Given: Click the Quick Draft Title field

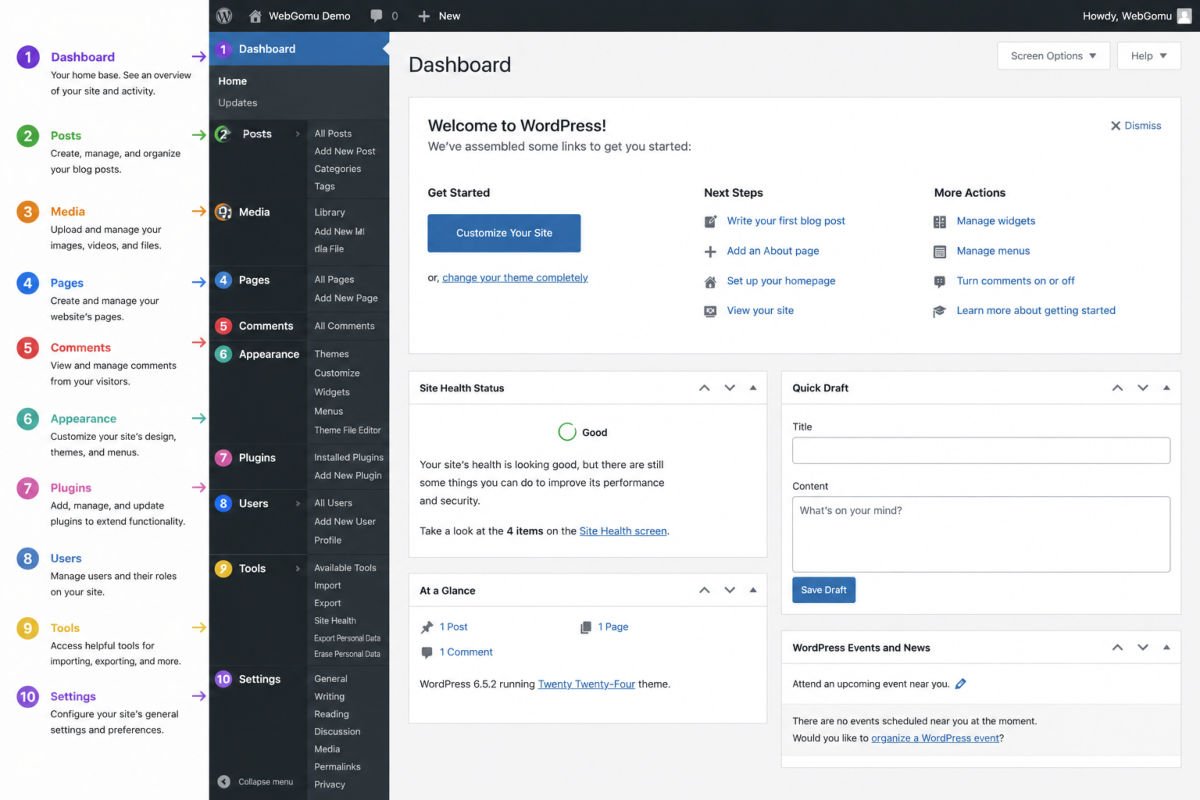Looking at the screenshot, I should coord(981,450).
